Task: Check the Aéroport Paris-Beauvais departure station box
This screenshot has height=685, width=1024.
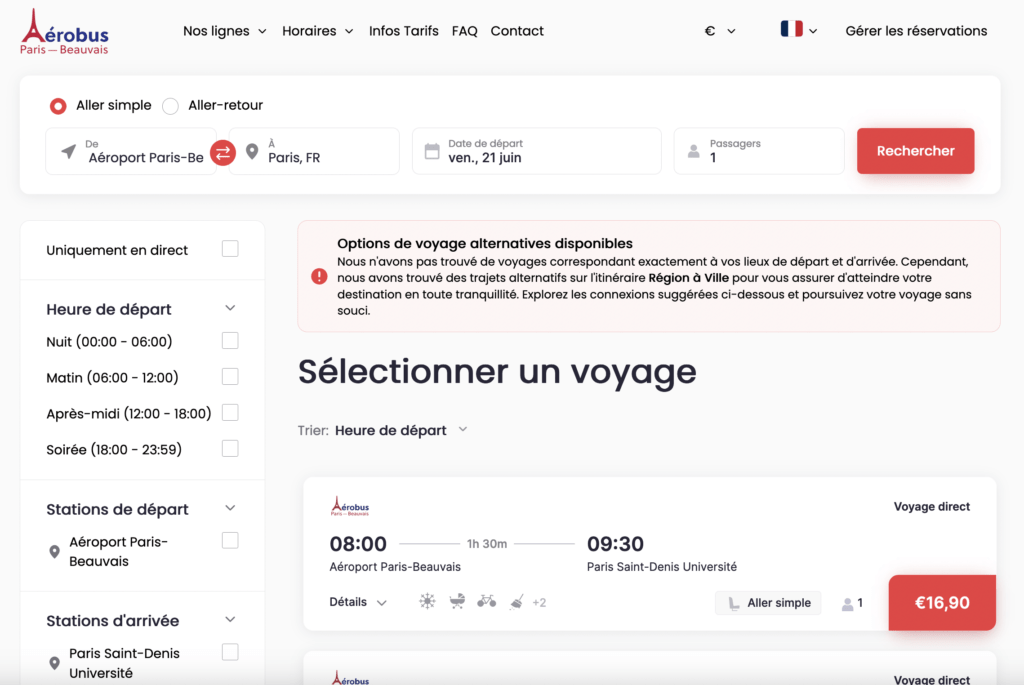Action: [230, 541]
